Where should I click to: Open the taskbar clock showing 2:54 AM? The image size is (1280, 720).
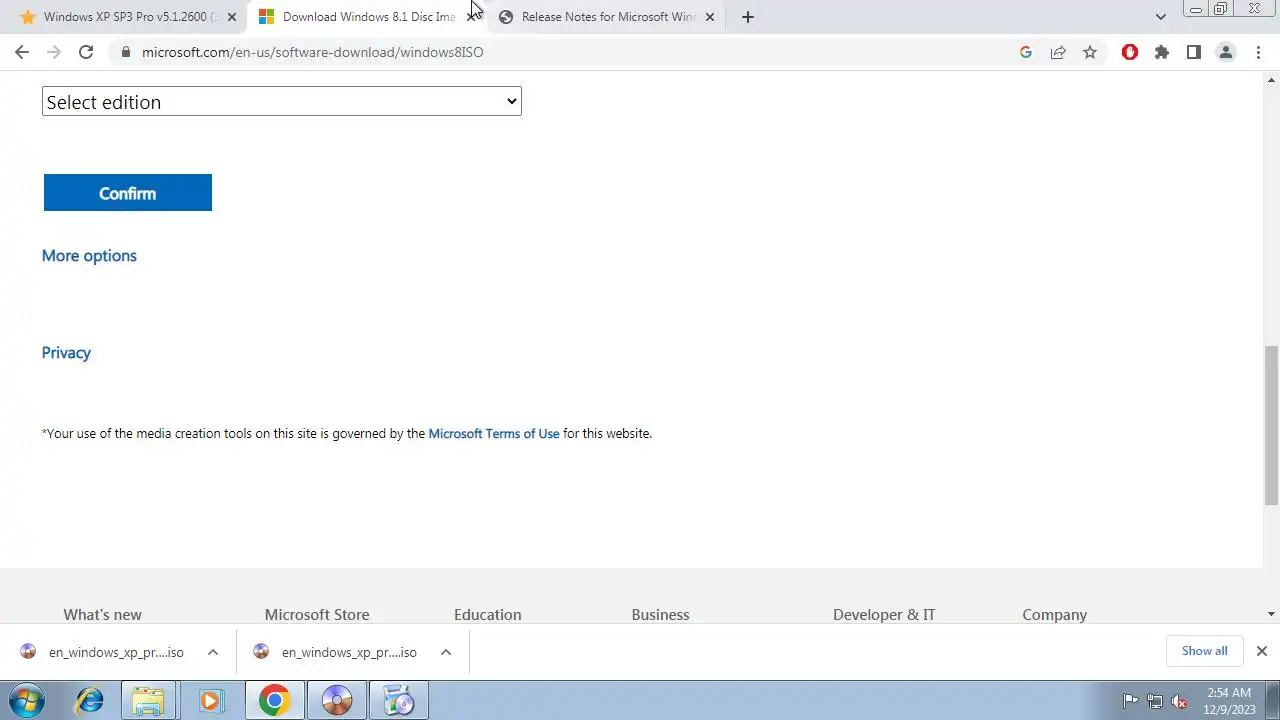1230,701
